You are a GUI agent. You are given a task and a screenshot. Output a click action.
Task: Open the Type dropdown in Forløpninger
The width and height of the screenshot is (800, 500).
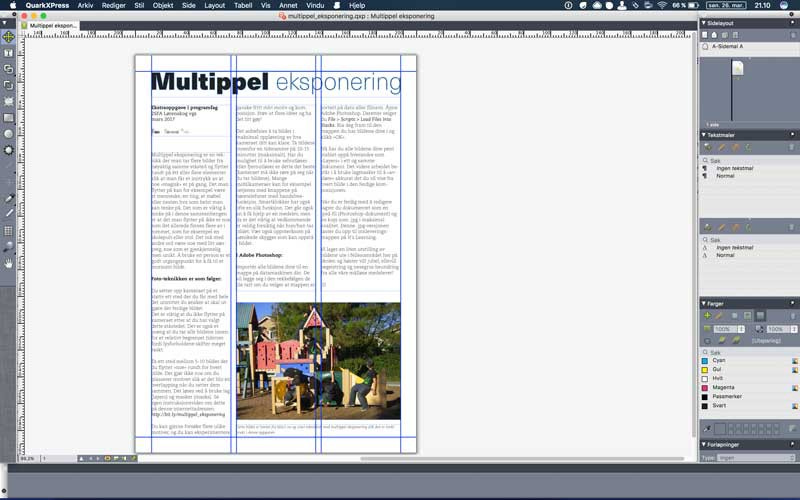pos(757,458)
